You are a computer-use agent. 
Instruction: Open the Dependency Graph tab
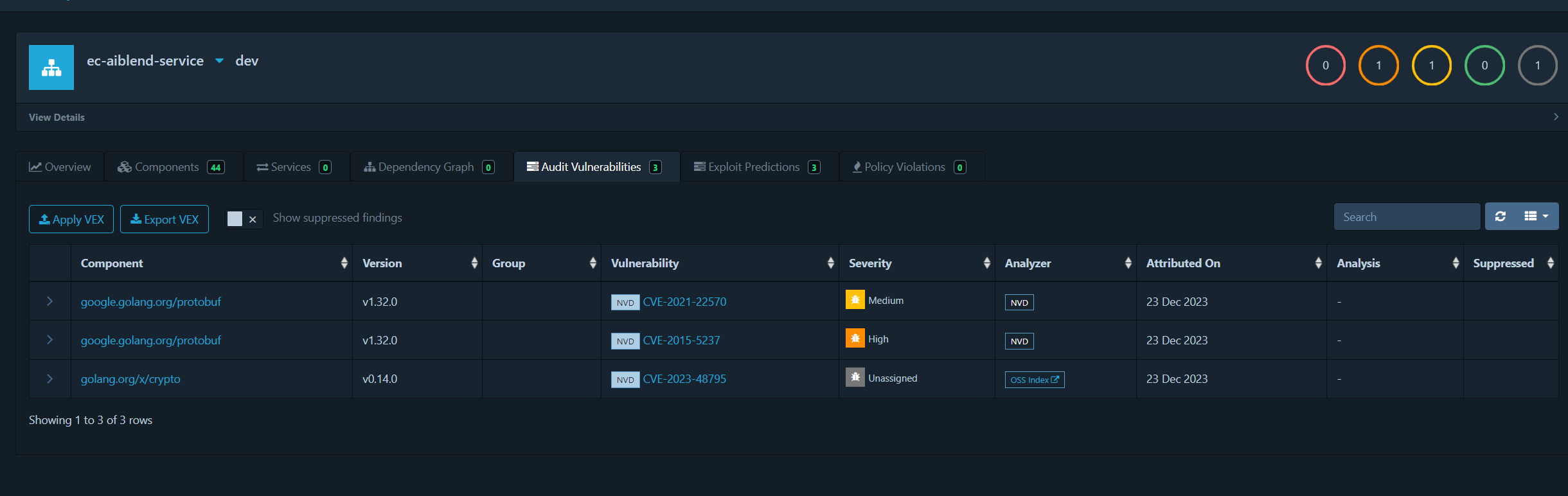tap(431, 167)
